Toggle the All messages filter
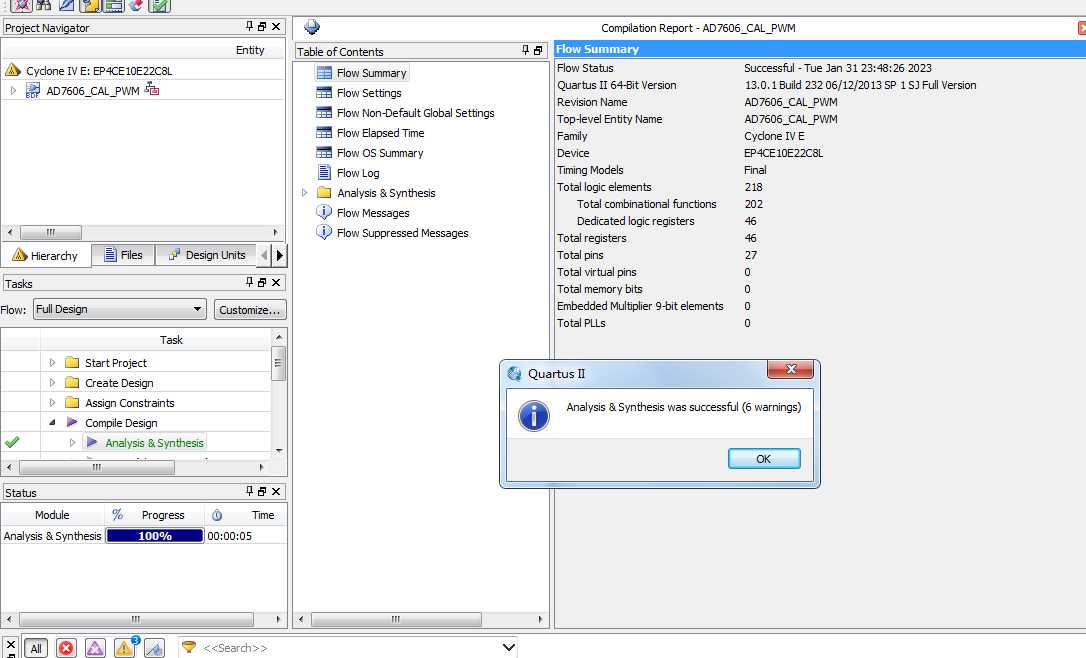1086x658 pixels. click(35, 648)
